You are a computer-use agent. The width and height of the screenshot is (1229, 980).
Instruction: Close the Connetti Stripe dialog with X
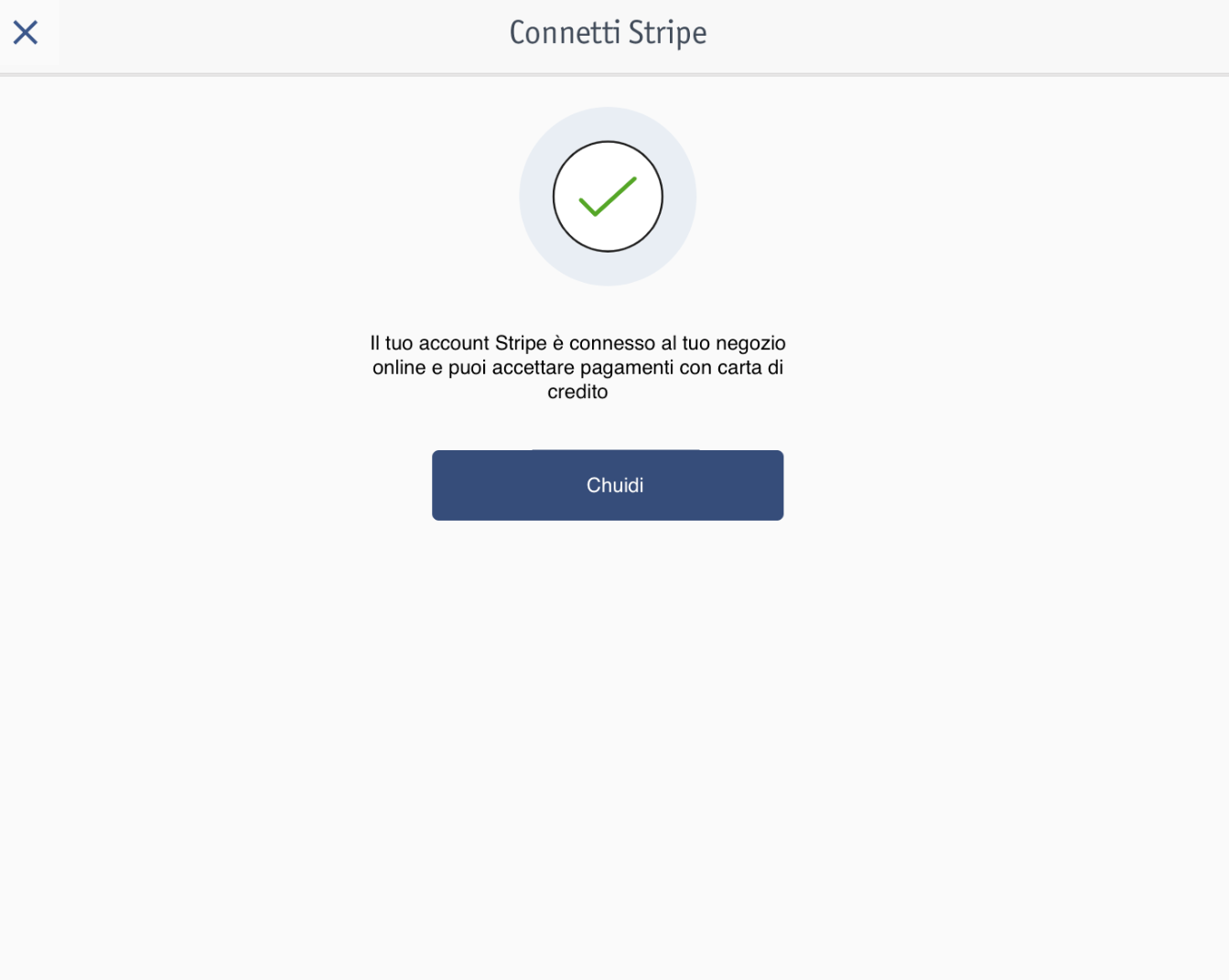pyautogui.click(x=26, y=33)
